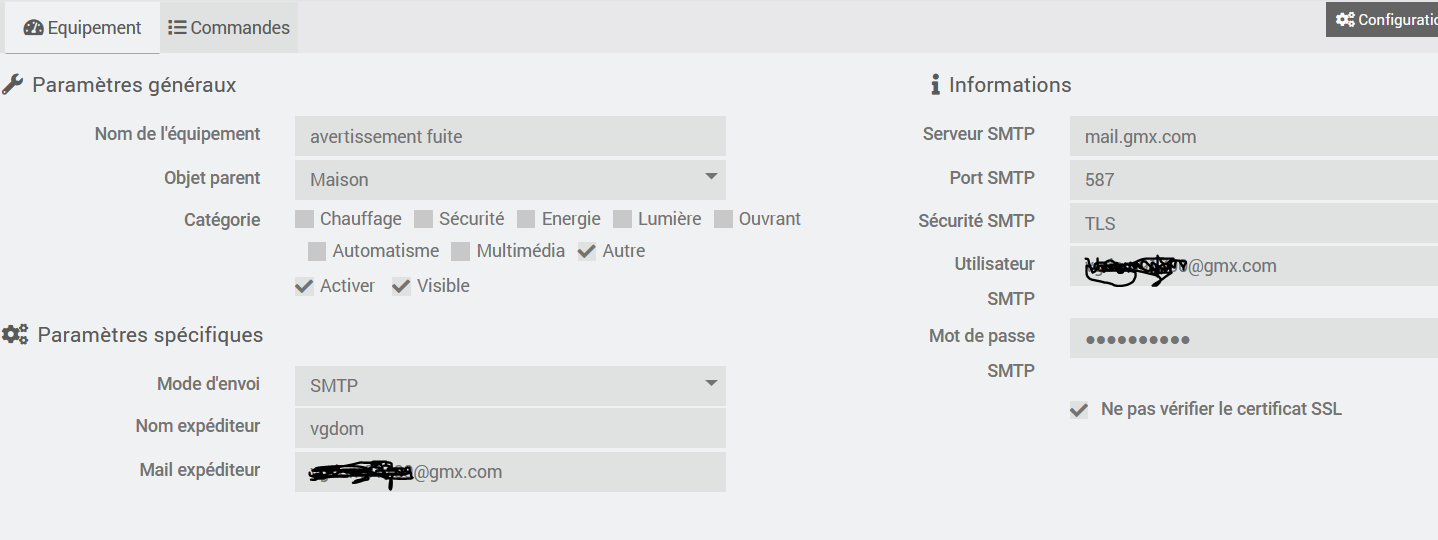Click the Mot de passe SMTP field
The height and width of the screenshot is (540, 1438).
tap(1254, 338)
